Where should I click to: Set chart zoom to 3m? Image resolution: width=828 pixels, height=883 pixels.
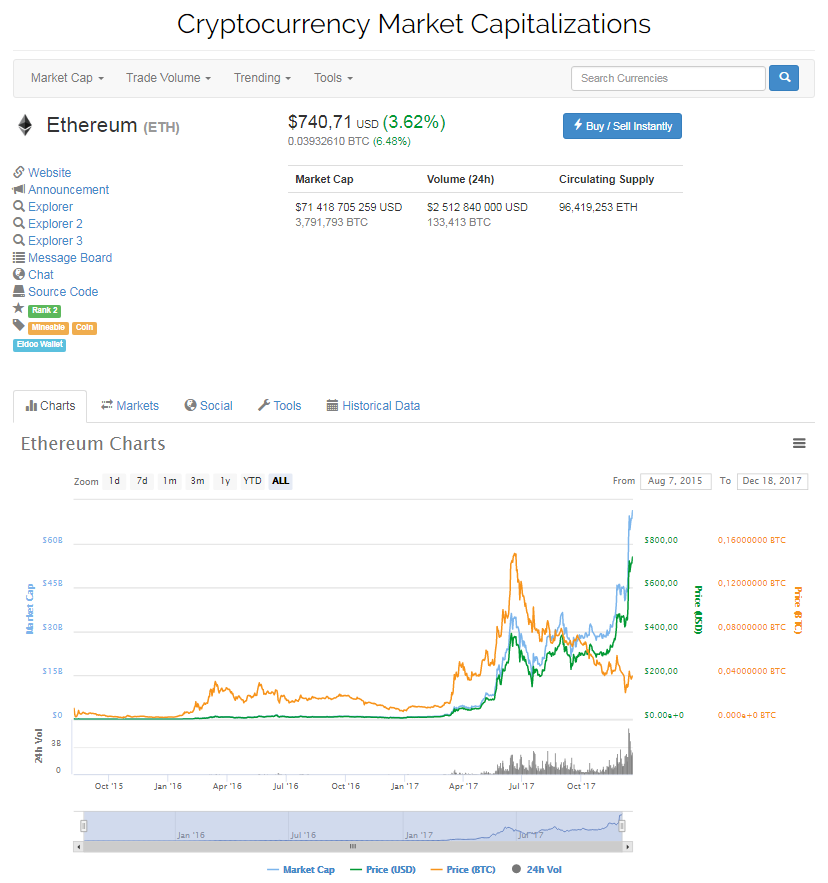[197, 481]
